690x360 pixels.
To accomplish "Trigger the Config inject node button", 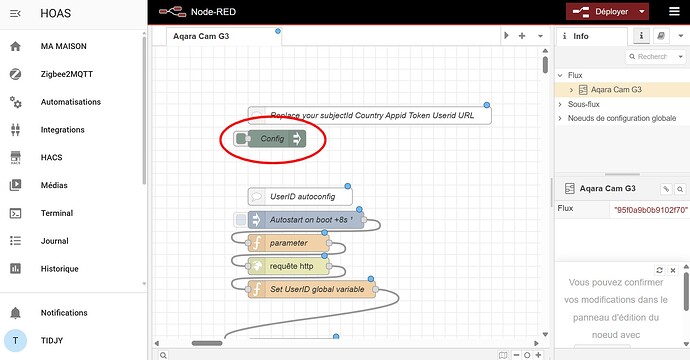I will pos(241,139).
